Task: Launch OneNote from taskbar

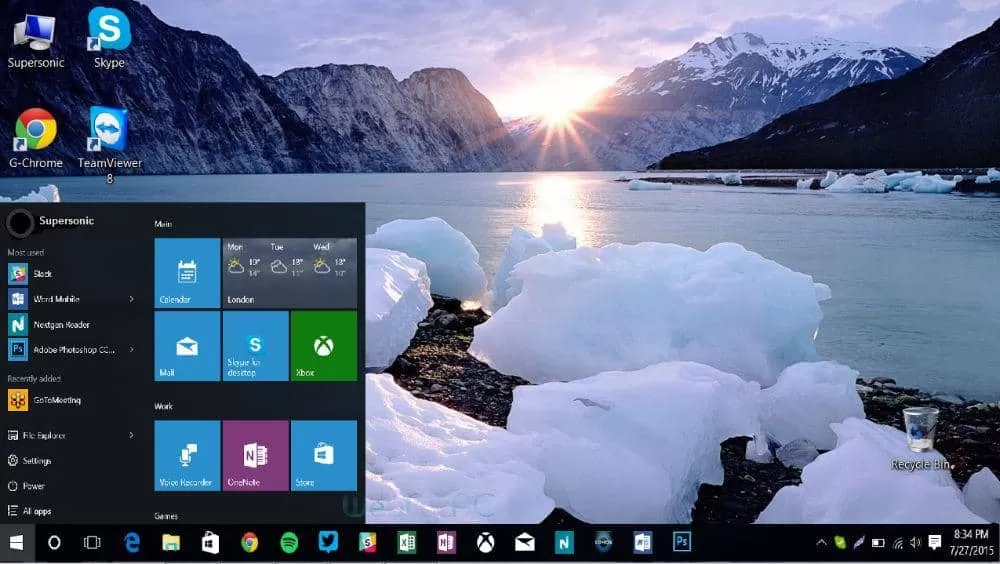Action: click(446, 542)
